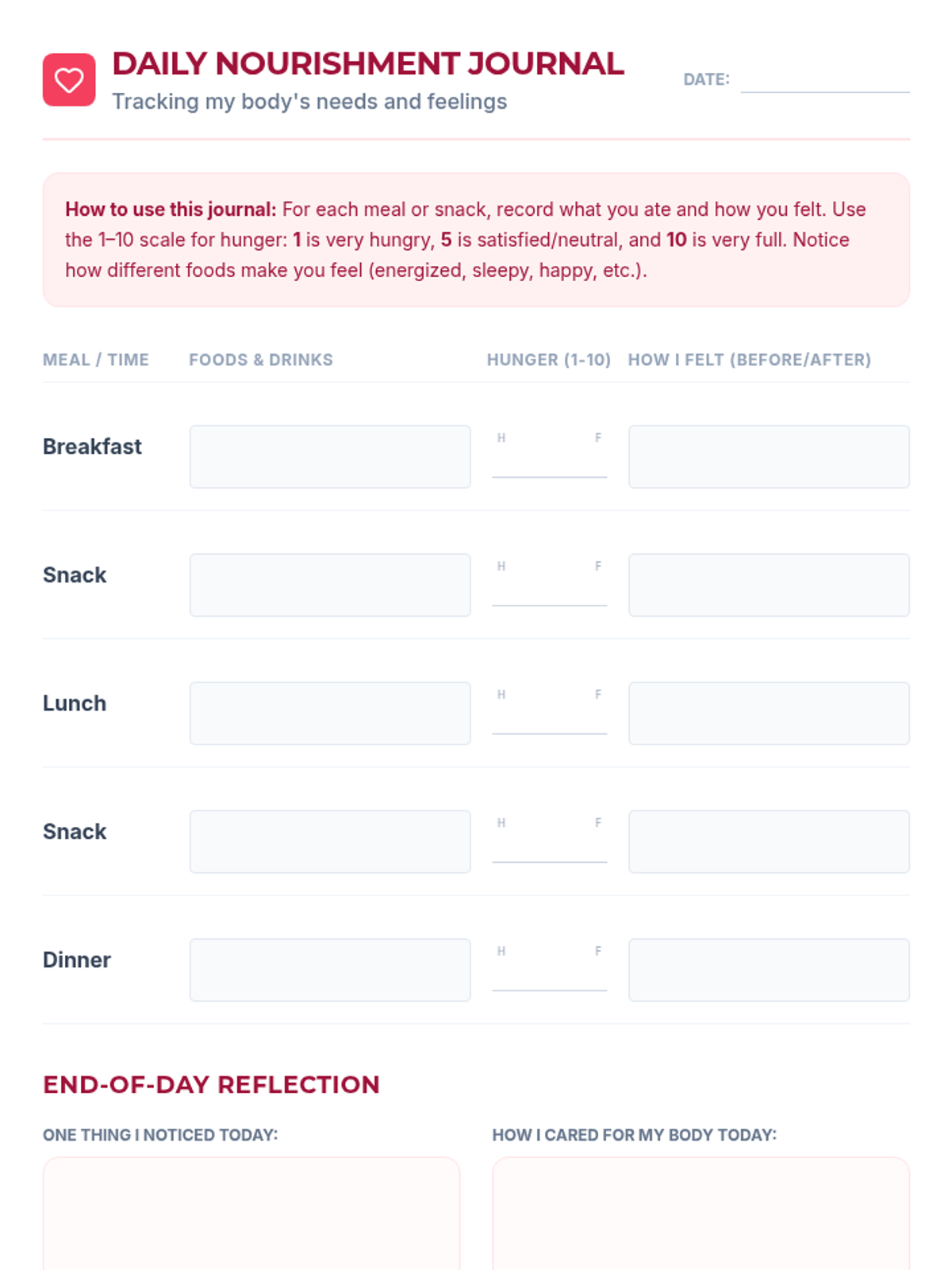The height and width of the screenshot is (1270, 952).
Task: Click first Snack foods & drinks box
Action: [329, 585]
